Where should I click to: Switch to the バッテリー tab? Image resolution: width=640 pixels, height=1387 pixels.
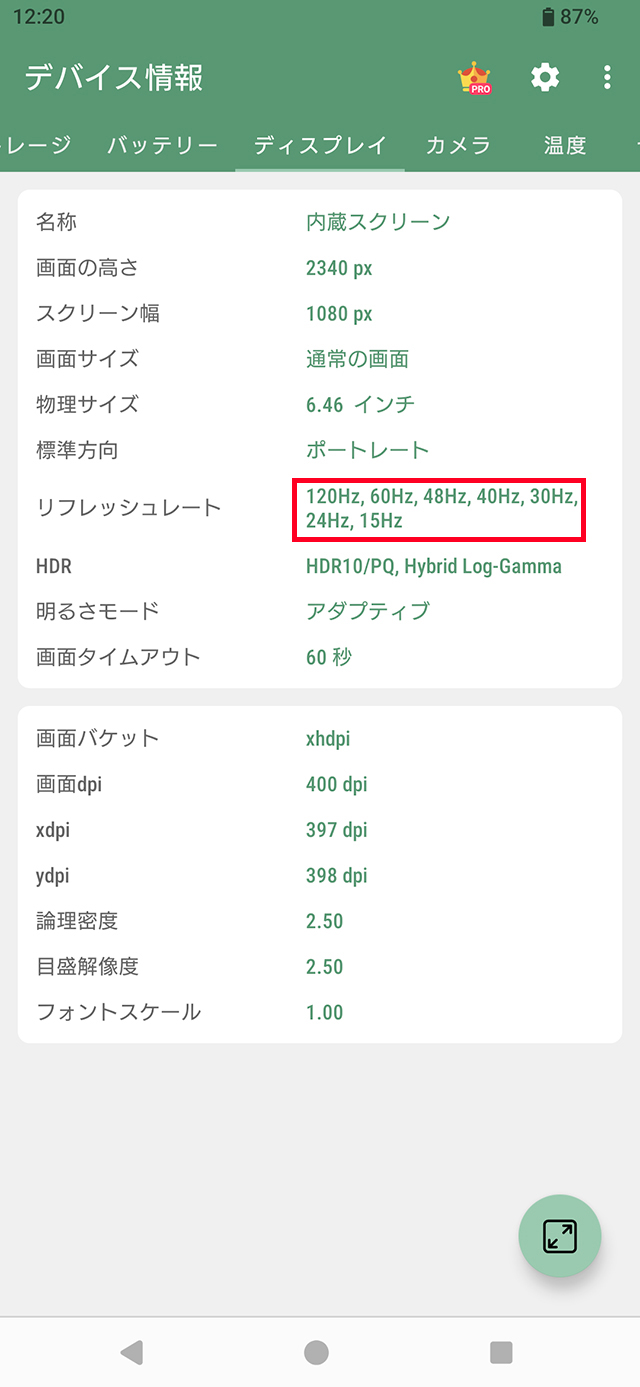coord(162,146)
